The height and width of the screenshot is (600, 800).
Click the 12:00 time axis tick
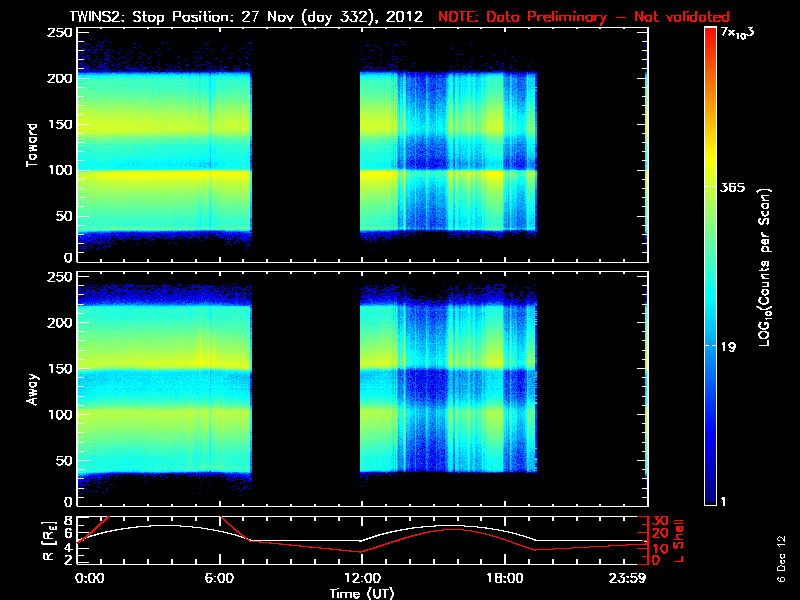pyautogui.click(x=361, y=578)
